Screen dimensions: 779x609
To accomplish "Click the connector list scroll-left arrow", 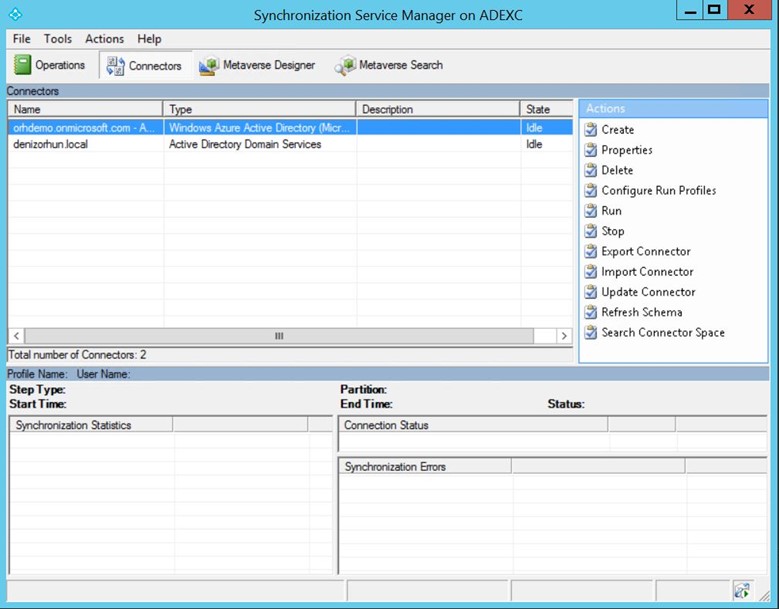I will pyautogui.click(x=16, y=336).
